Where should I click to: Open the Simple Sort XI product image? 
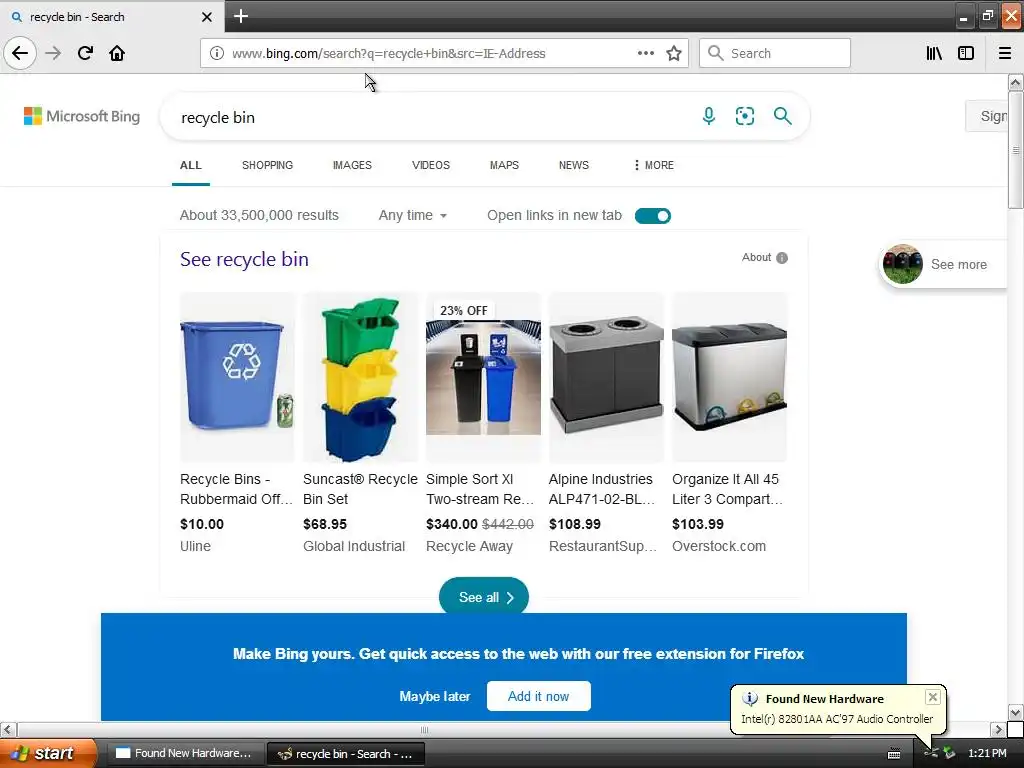[x=483, y=377]
